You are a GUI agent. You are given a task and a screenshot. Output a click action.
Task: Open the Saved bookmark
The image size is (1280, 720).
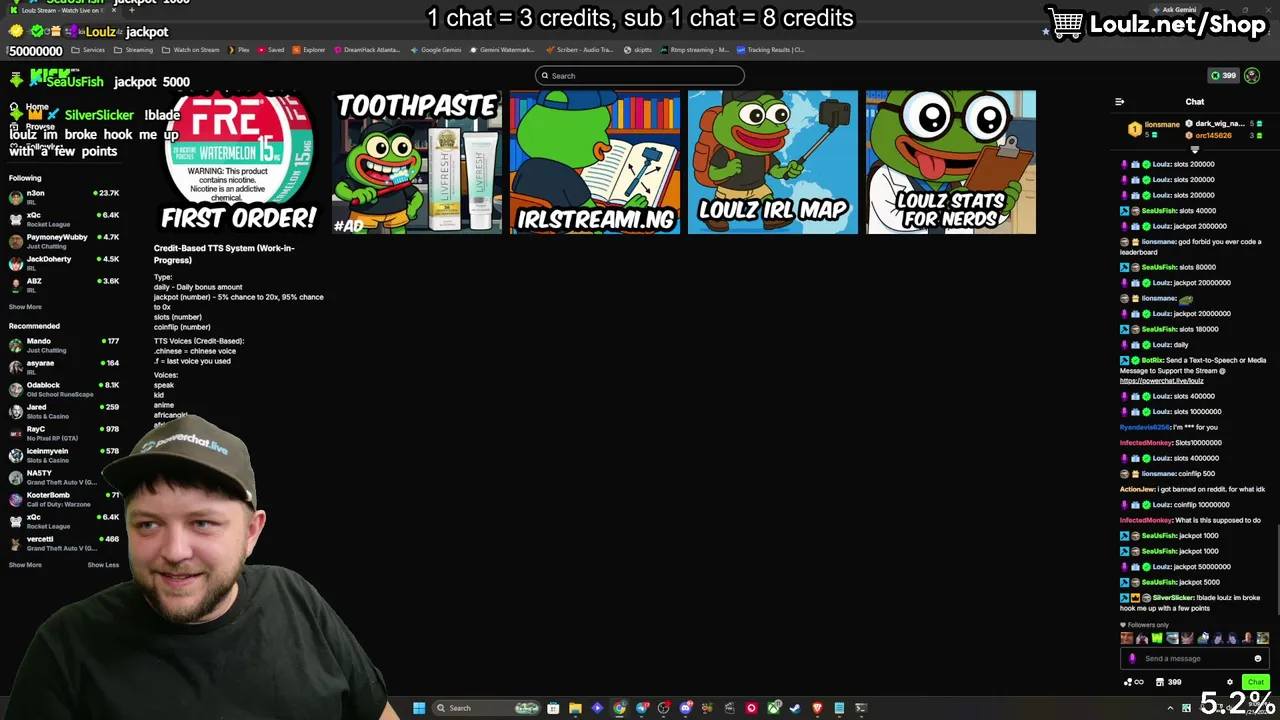271,50
